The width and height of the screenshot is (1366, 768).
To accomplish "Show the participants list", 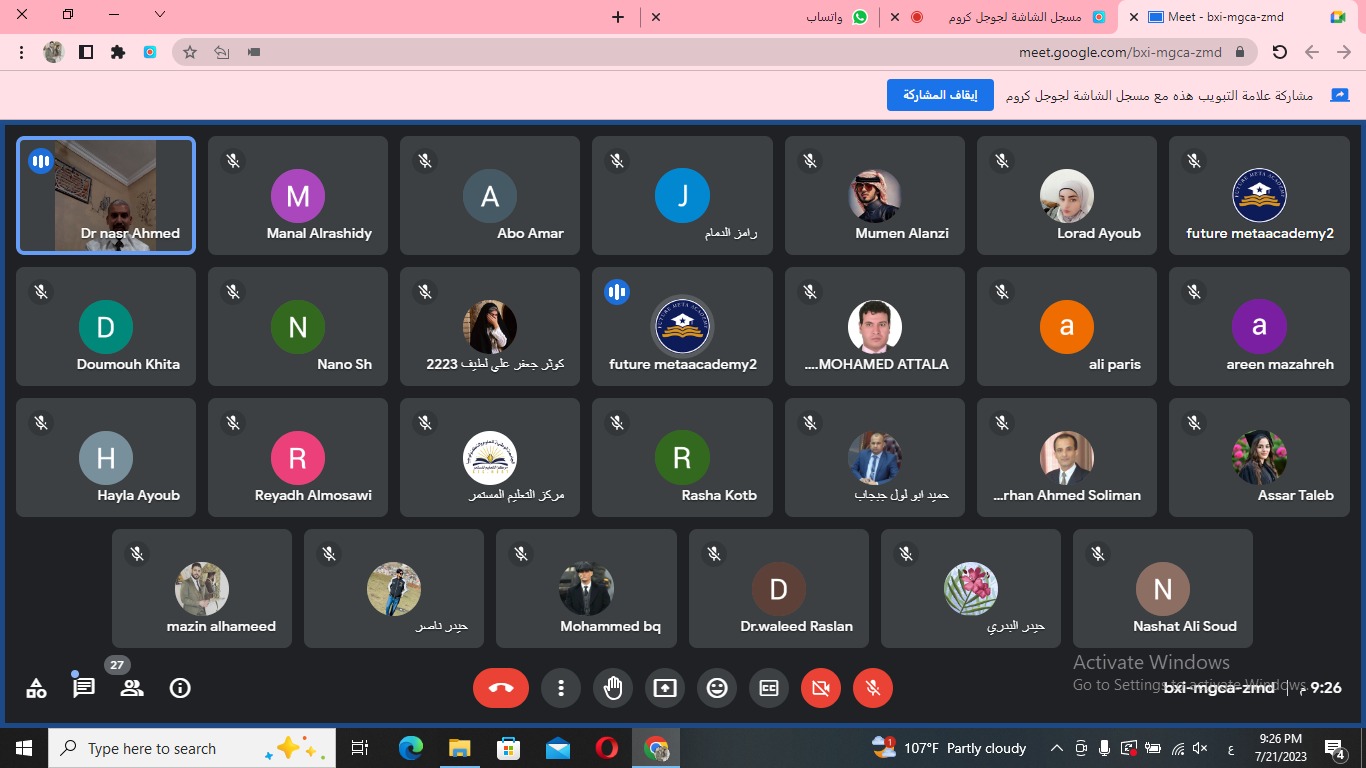I will 132,688.
